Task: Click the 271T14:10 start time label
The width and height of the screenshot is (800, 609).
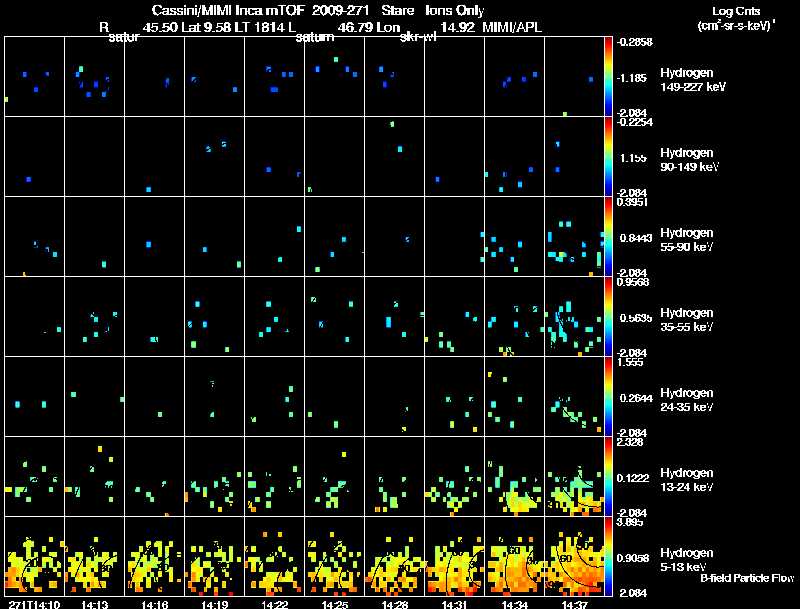Action: pos(34,605)
